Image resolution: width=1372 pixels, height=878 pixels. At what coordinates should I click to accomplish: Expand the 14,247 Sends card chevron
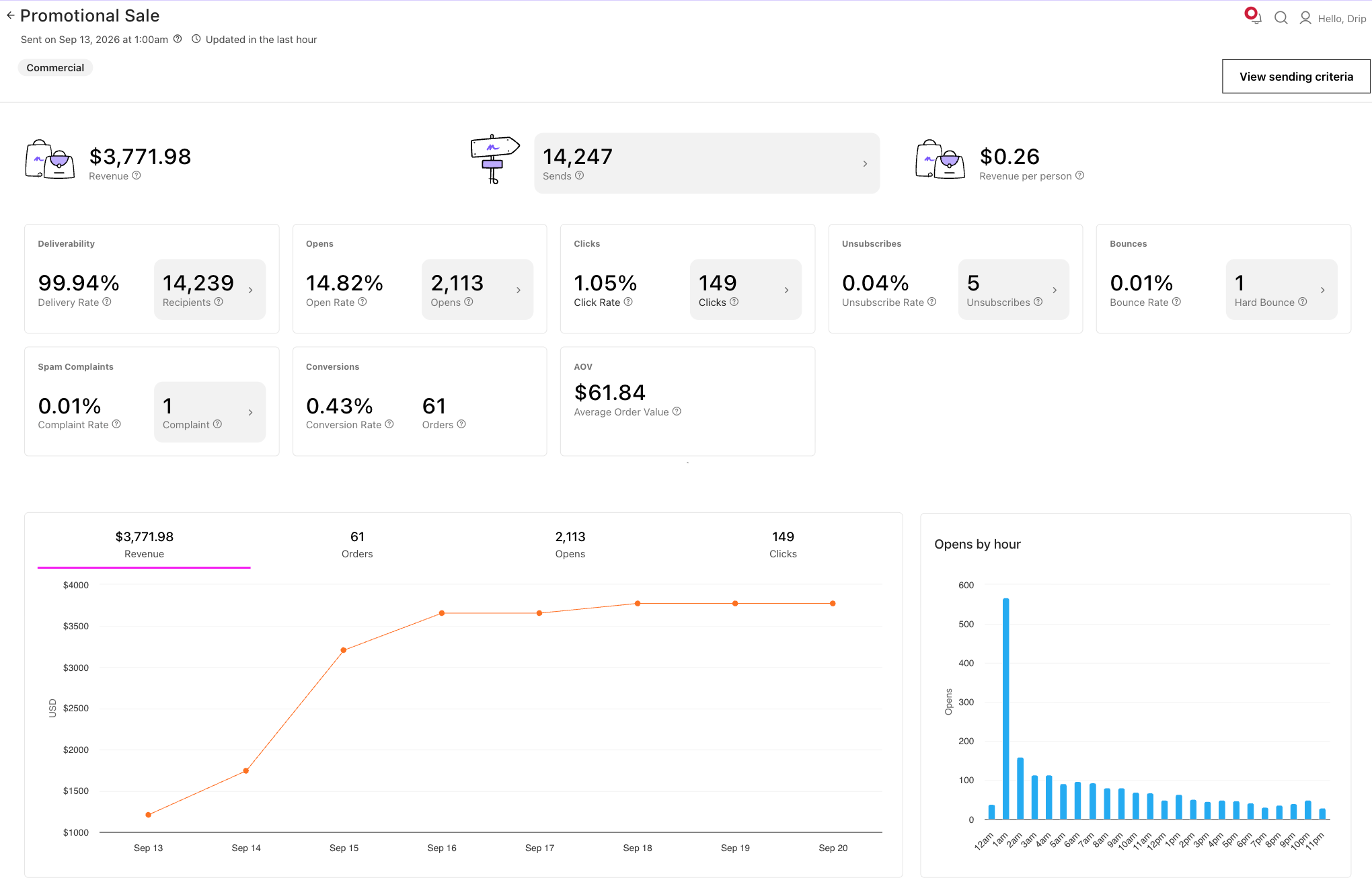865,164
